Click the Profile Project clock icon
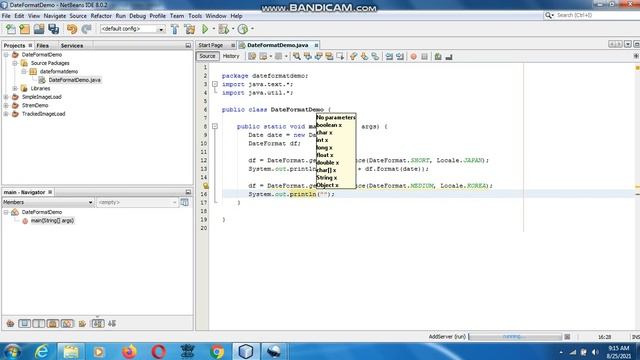The height and width of the screenshot is (360, 640). pyautogui.click(x=243, y=29)
